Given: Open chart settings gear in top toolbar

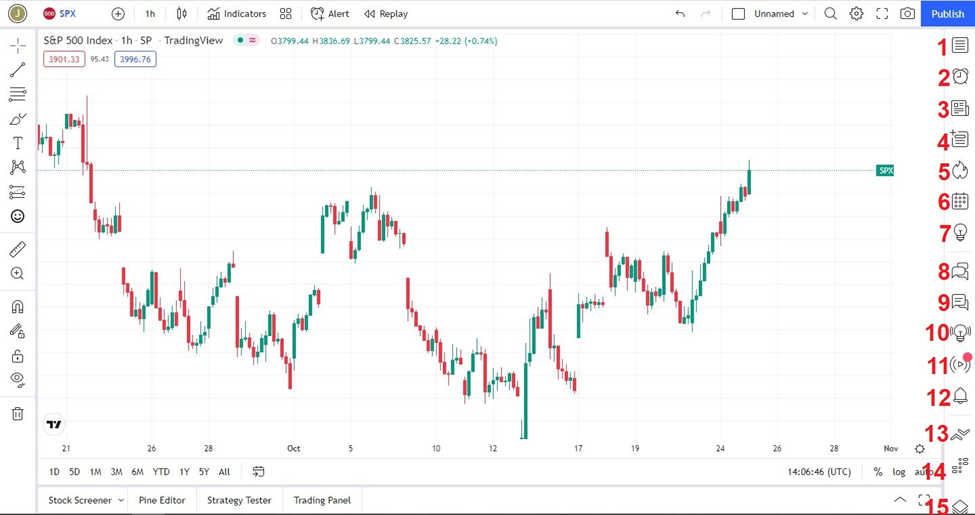Looking at the screenshot, I should (856, 14).
